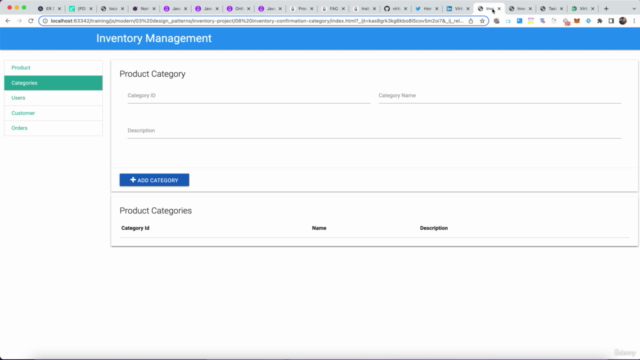Open Chrome three-dot menu
Screen dimensions: 640x360
coord(634,21)
